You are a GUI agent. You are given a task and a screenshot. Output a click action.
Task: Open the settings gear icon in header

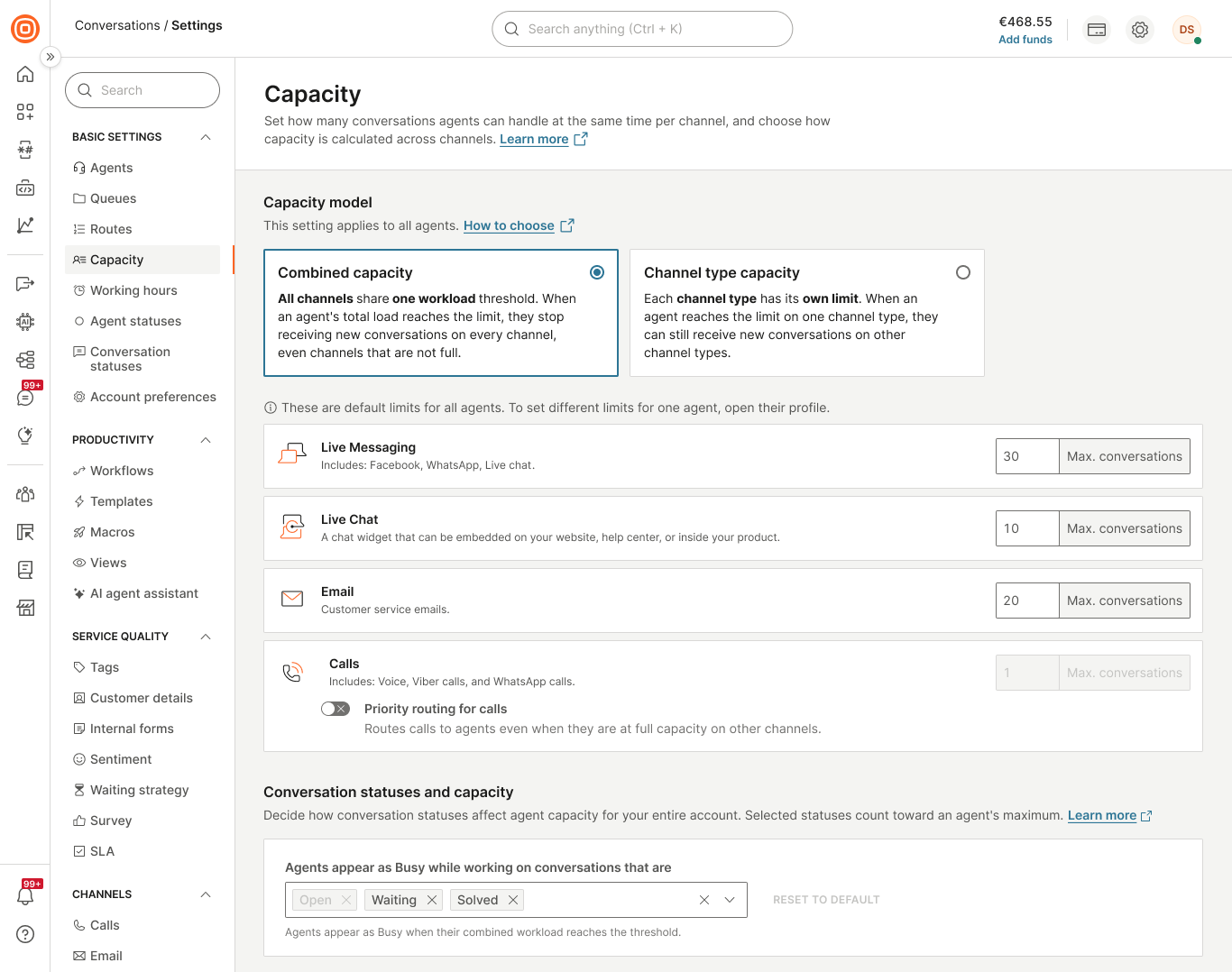point(1140,30)
